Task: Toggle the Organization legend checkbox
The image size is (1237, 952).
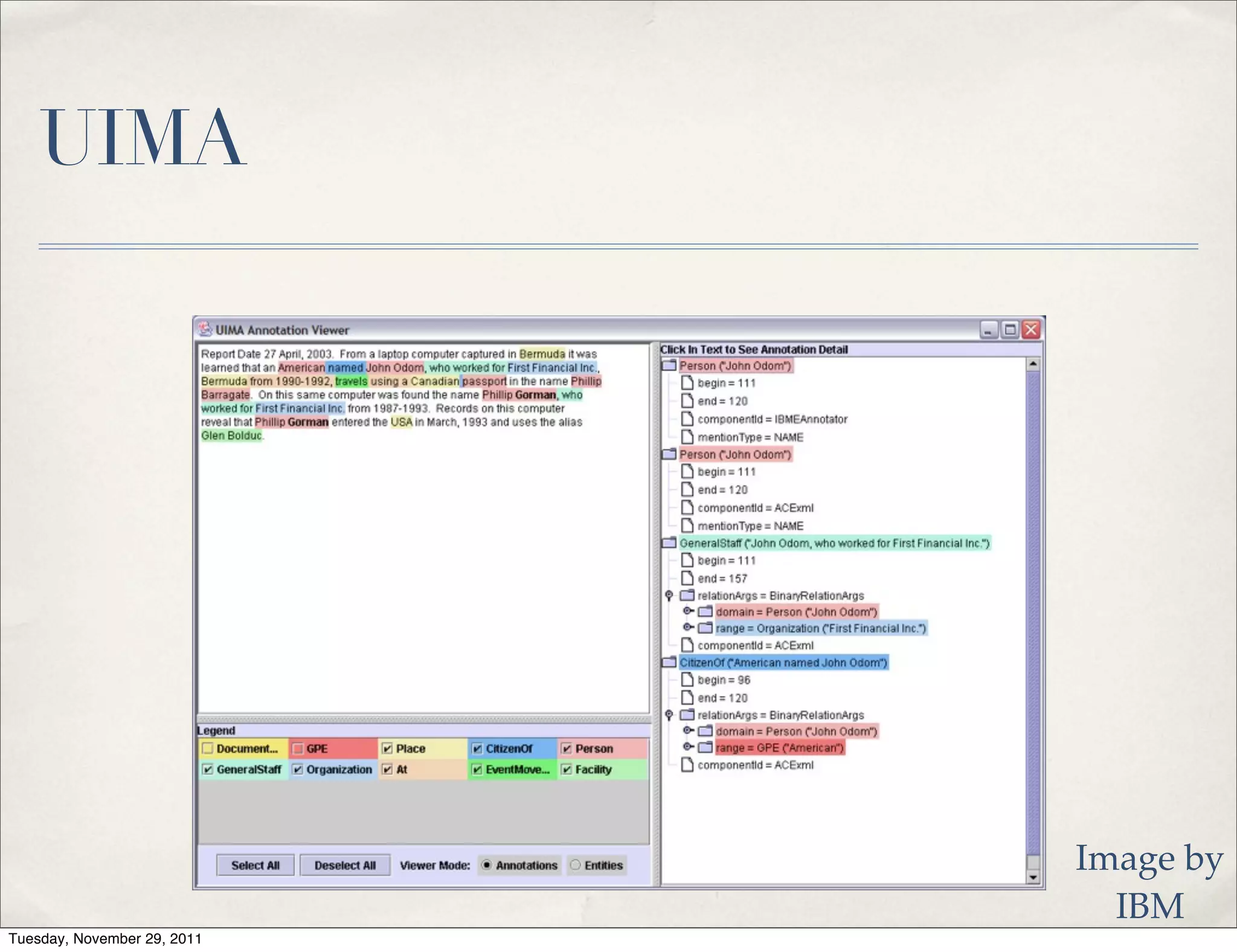Action: [x=298, y=770]
